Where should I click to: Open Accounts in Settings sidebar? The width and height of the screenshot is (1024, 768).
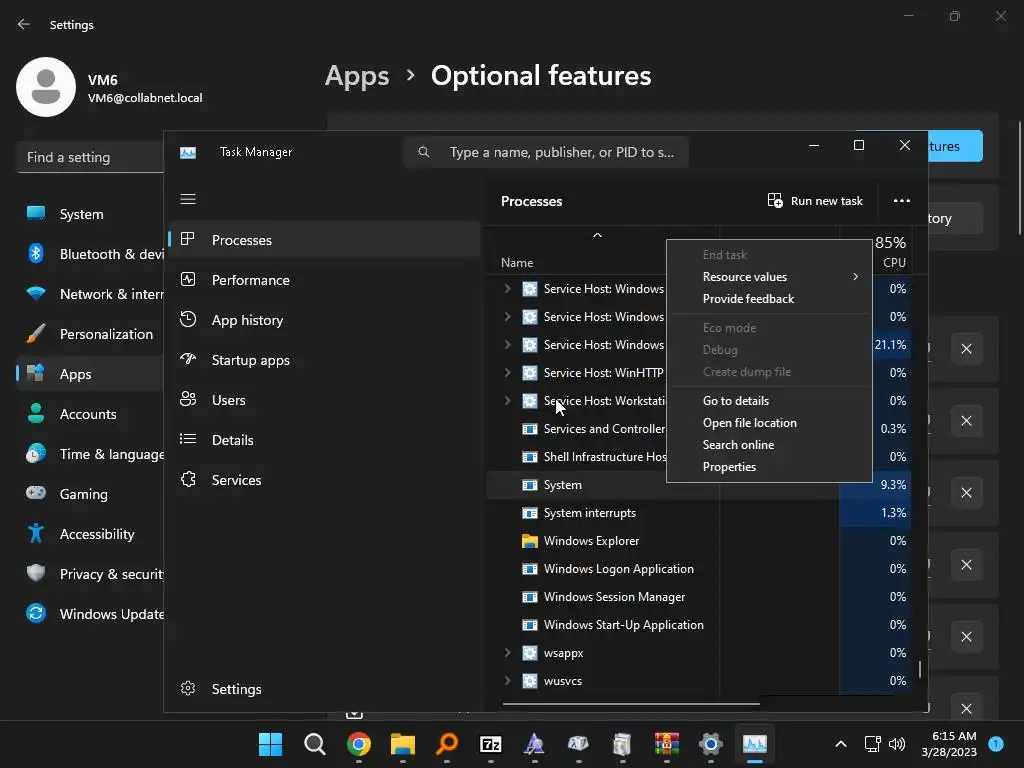pyautogui.click(x=90, y=414)
